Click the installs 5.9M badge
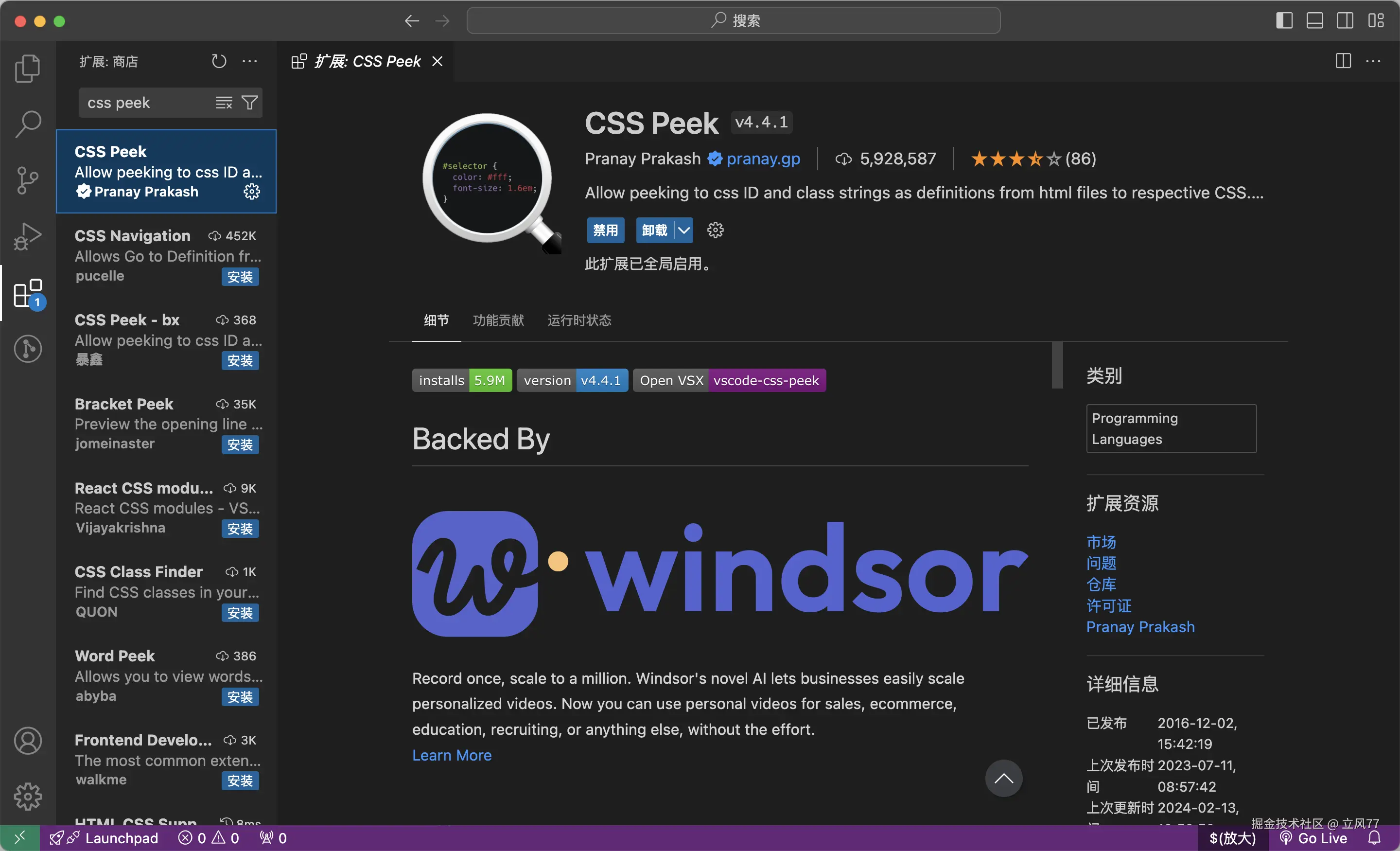Screen dimensions: 1400x851 462,380
